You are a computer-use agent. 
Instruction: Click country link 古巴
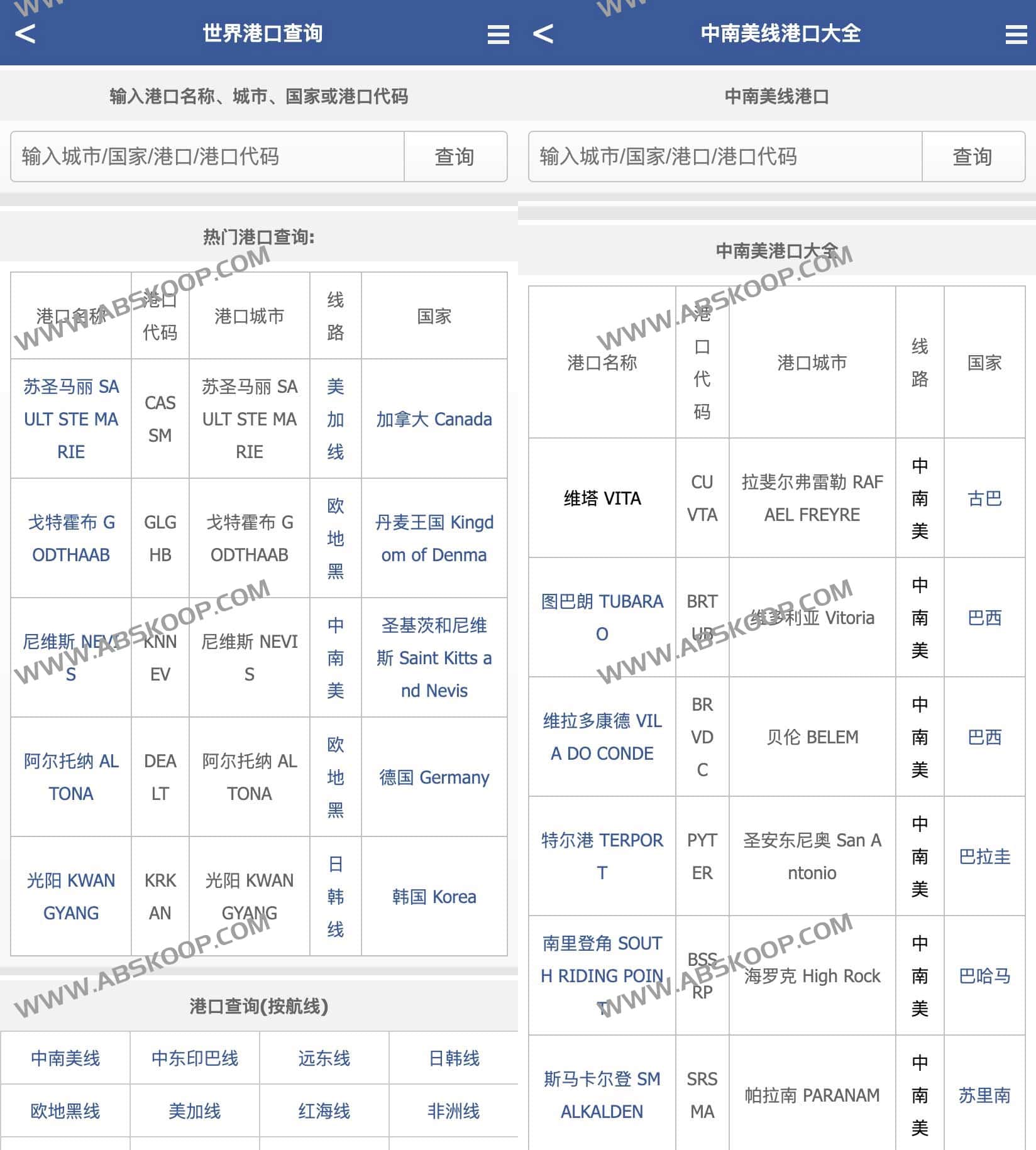point(984,498)
